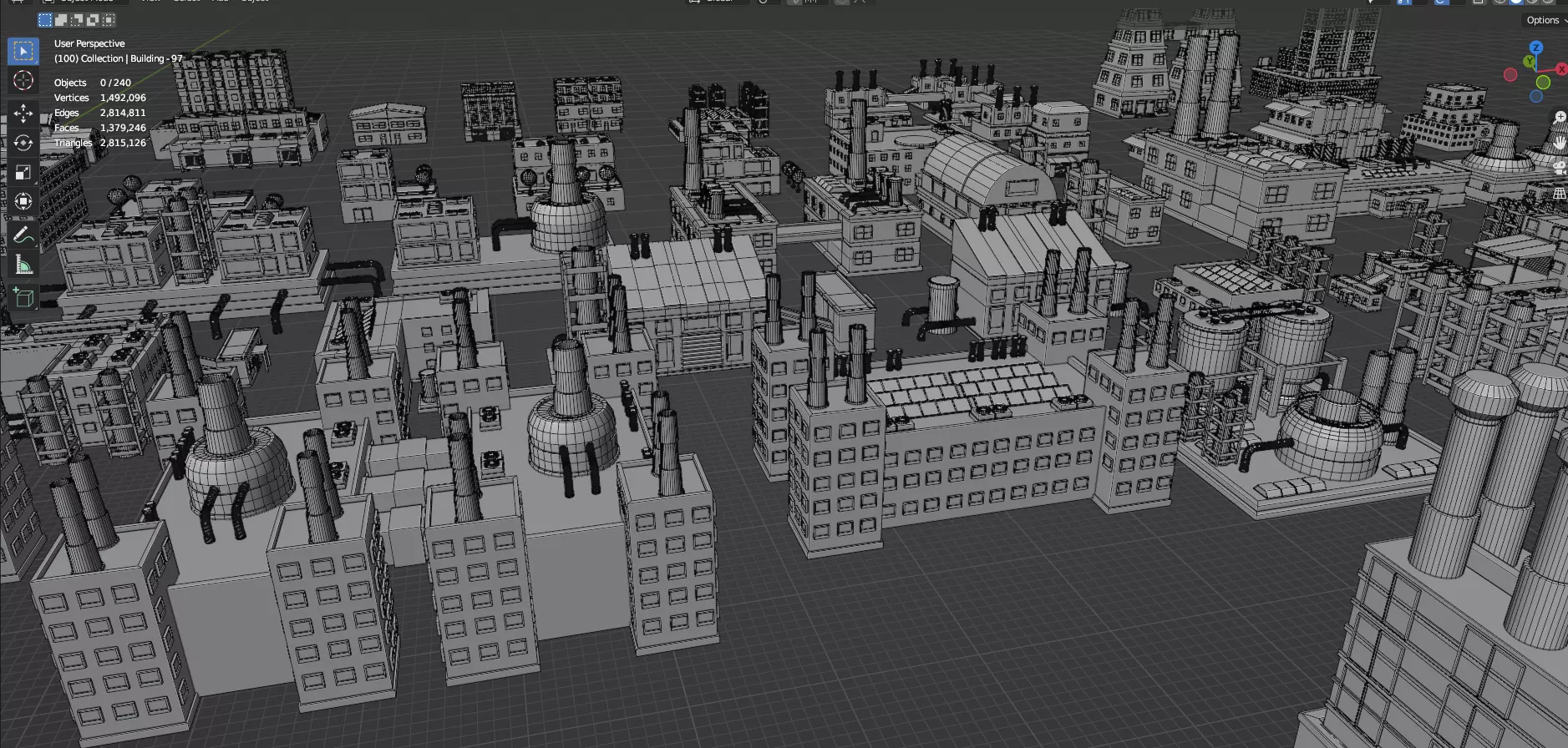Select the Select Box tool
1568x748 pixels.
pos(23,51)
